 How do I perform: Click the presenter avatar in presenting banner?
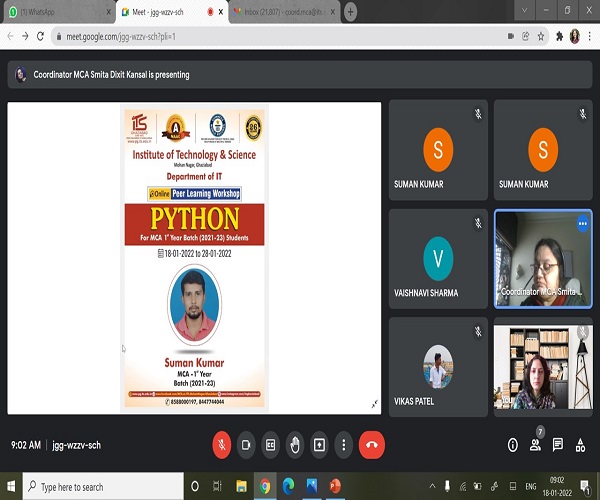pos(21,75)
